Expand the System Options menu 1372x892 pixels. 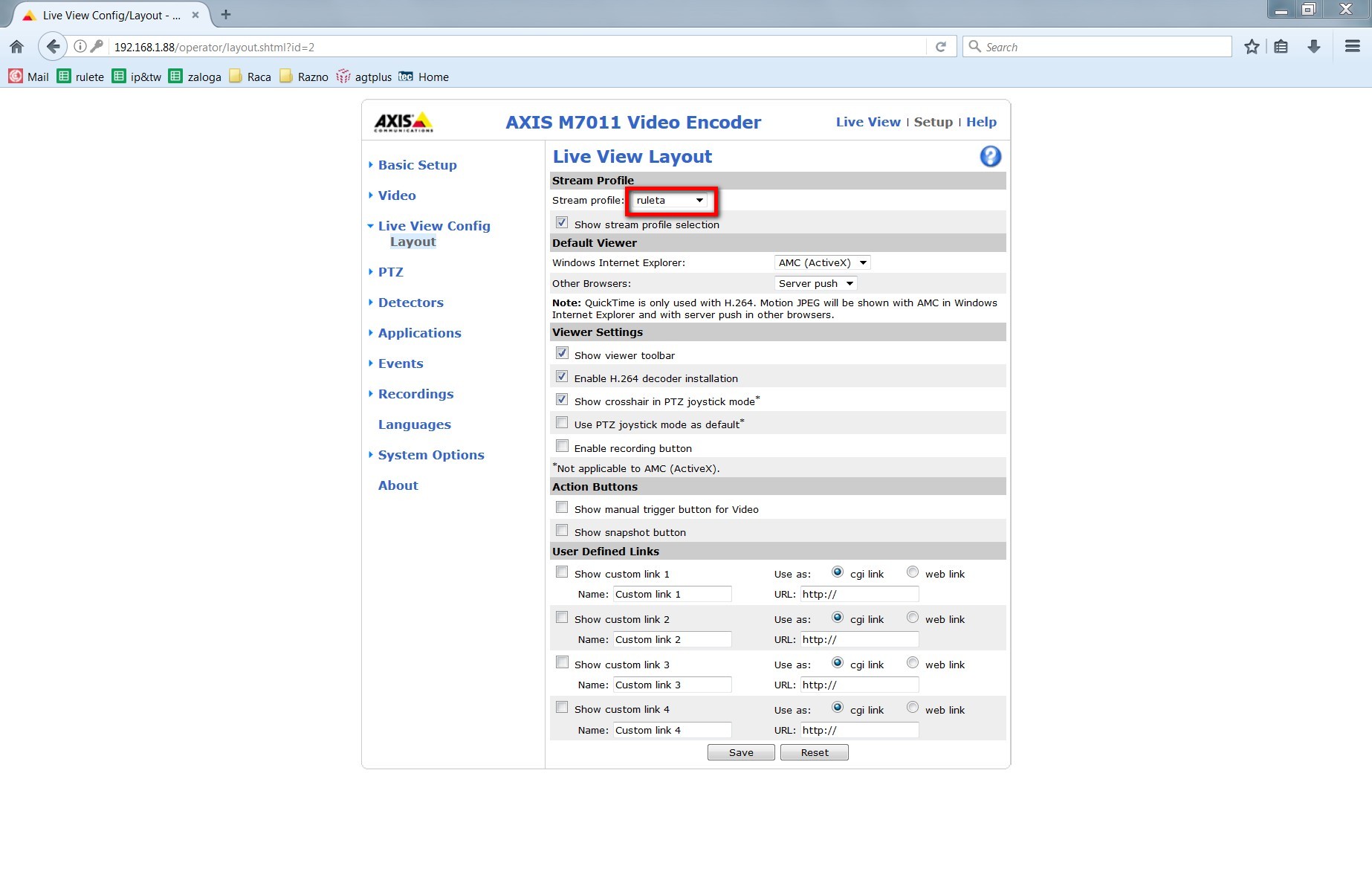(x=431, y=455)
